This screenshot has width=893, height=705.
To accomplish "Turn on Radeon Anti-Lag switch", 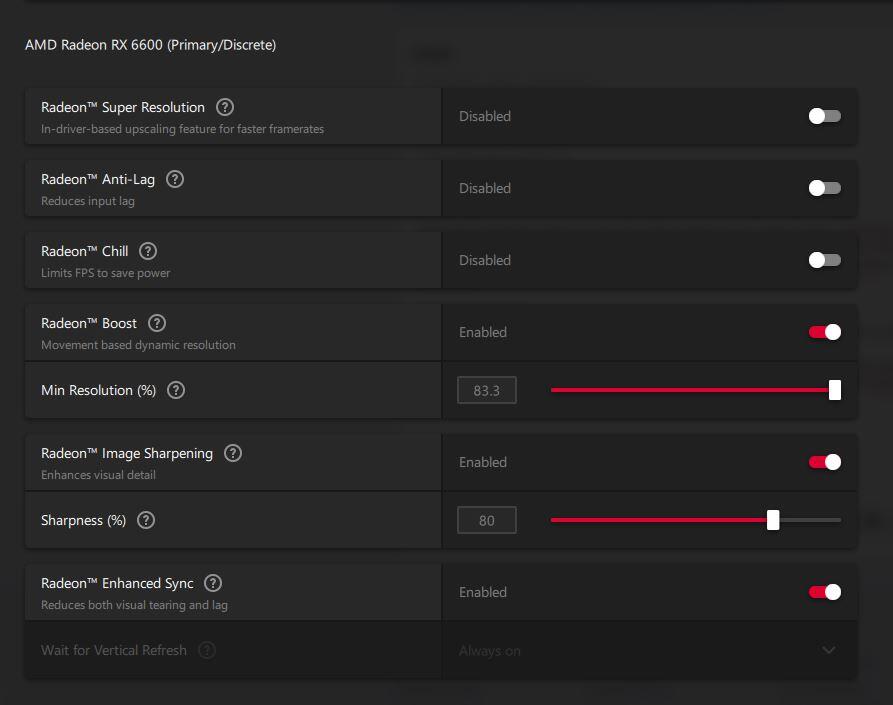I will (x=825, y=188).
